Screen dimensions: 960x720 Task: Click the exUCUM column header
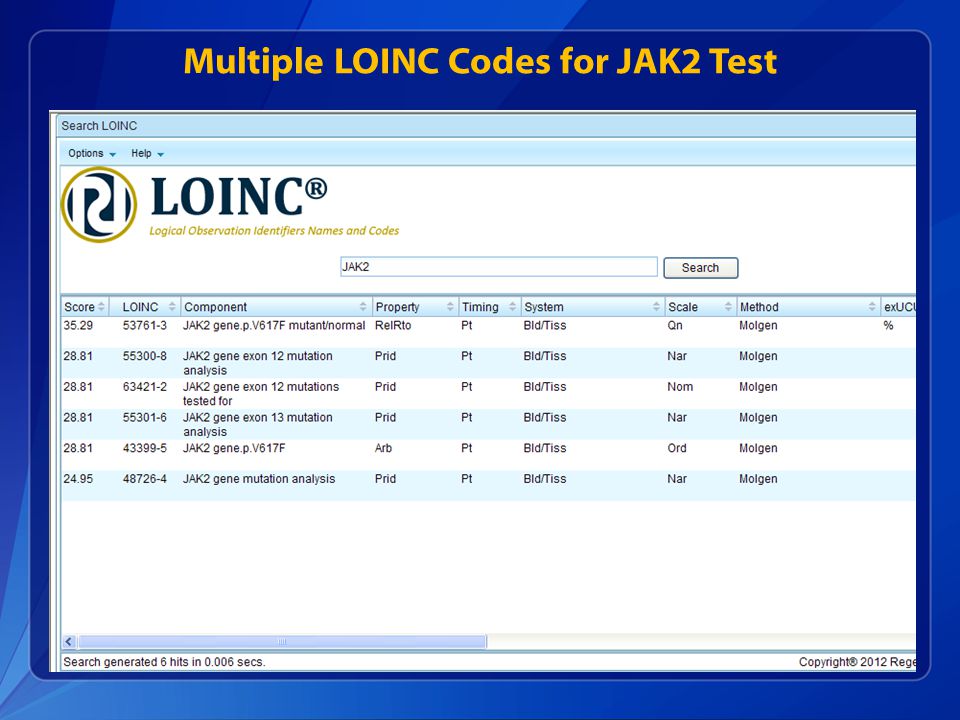pyautogui.click(x=899, y=307)
